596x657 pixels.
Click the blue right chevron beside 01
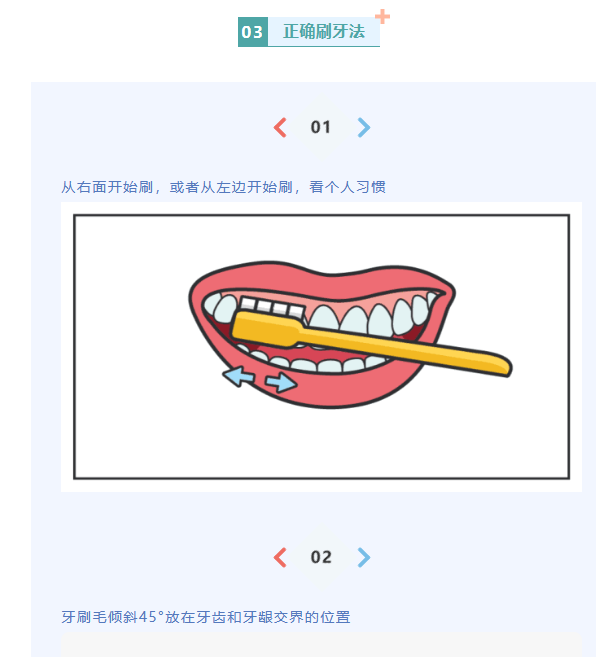[364, 127]
